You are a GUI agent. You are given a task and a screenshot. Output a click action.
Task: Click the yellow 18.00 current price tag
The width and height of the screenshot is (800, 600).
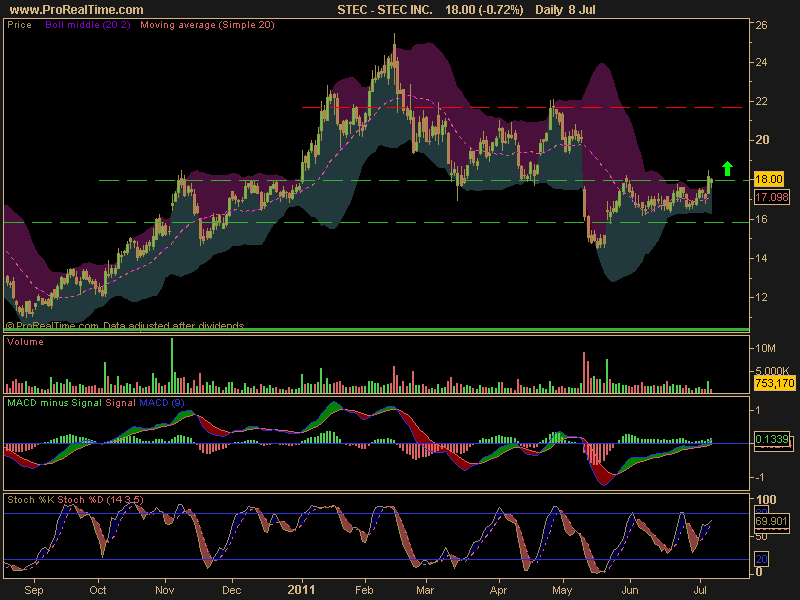[x=768, y=179]
